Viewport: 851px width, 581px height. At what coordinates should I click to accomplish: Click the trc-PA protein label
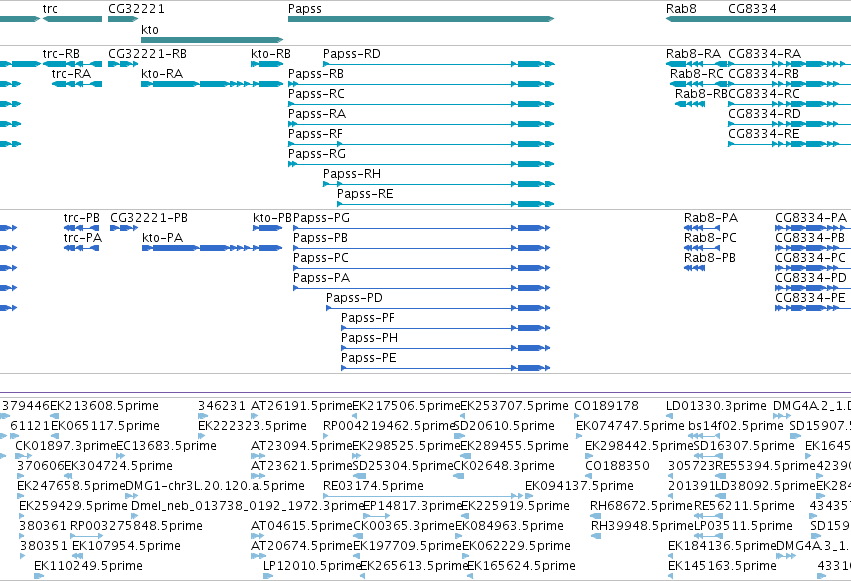tap(82, 238)
